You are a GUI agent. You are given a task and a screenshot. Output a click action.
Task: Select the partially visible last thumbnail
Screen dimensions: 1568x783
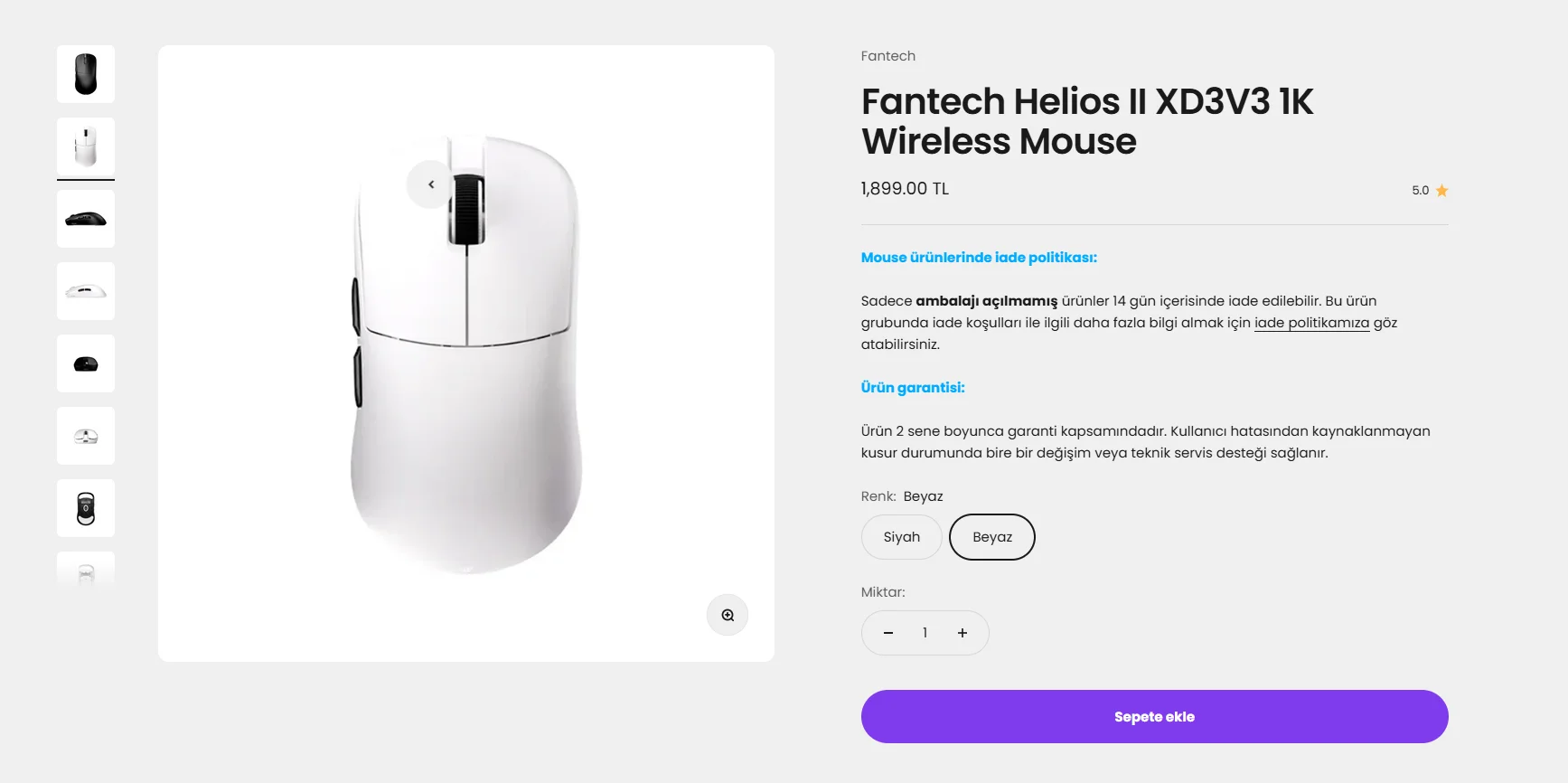pyautogui.click(x=86, y=571)
